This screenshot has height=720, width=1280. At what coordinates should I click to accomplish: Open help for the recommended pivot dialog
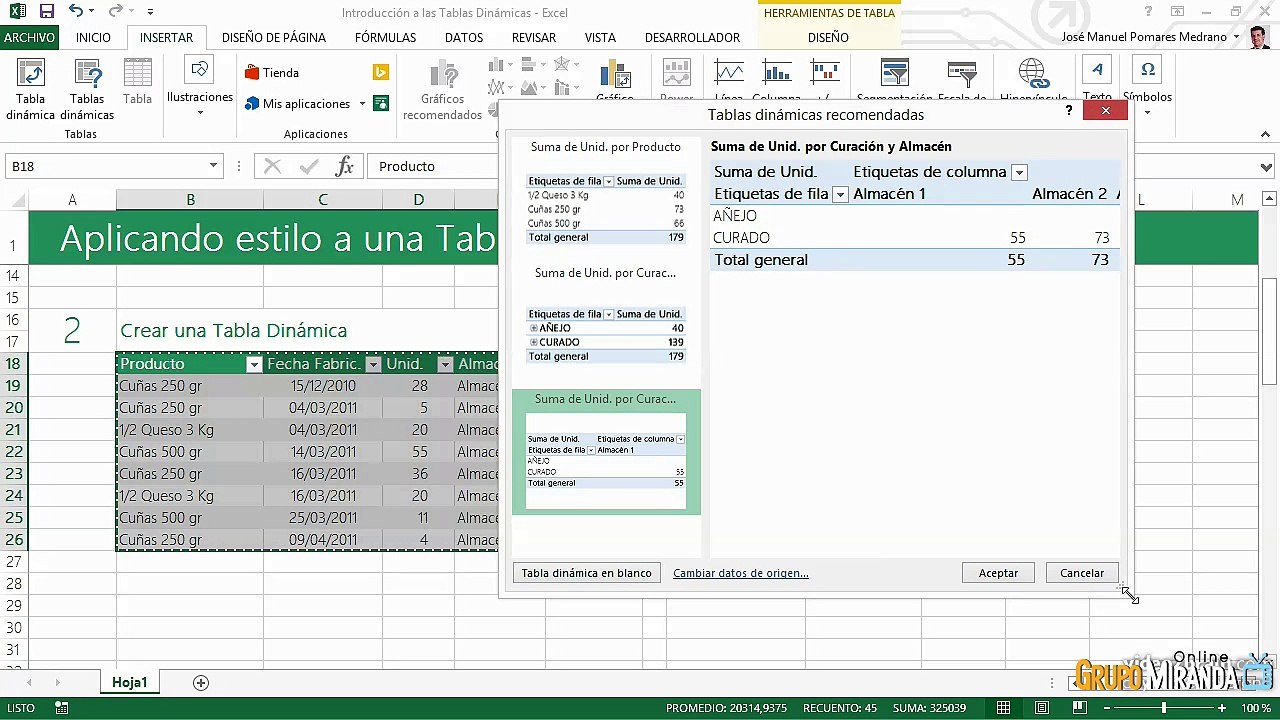click(x=1069, y=111)
